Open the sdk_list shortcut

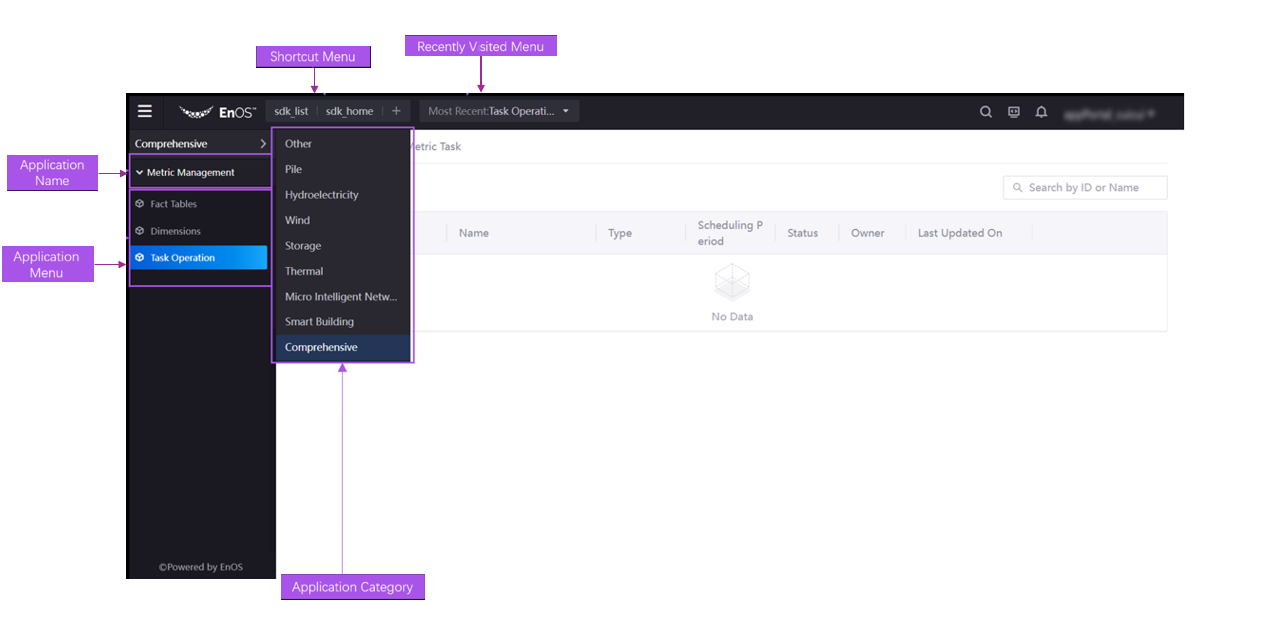(291, 112)
